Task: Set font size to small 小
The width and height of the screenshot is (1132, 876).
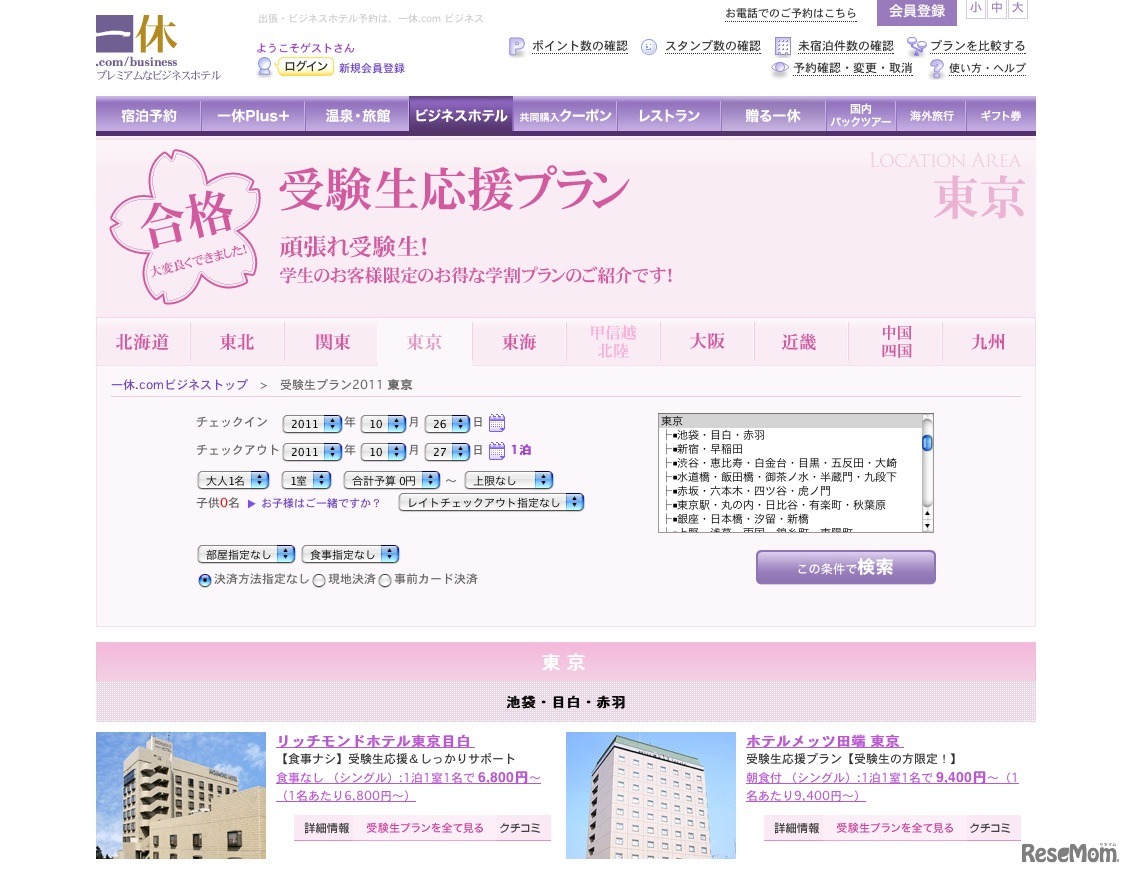Action: click(976, 8)
